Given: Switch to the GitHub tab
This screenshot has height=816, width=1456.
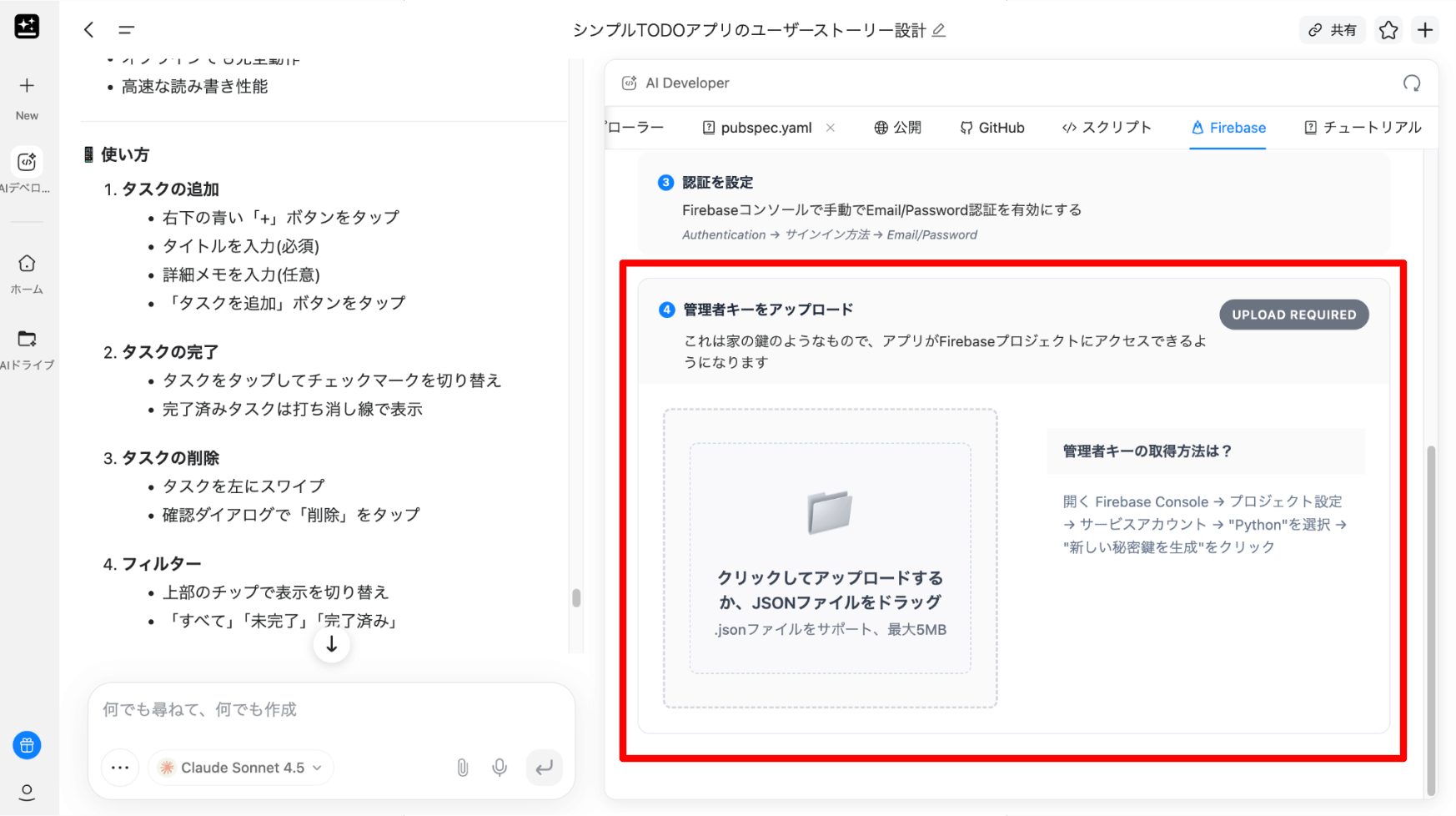Looking at the screenshot, I should [992, 128].
